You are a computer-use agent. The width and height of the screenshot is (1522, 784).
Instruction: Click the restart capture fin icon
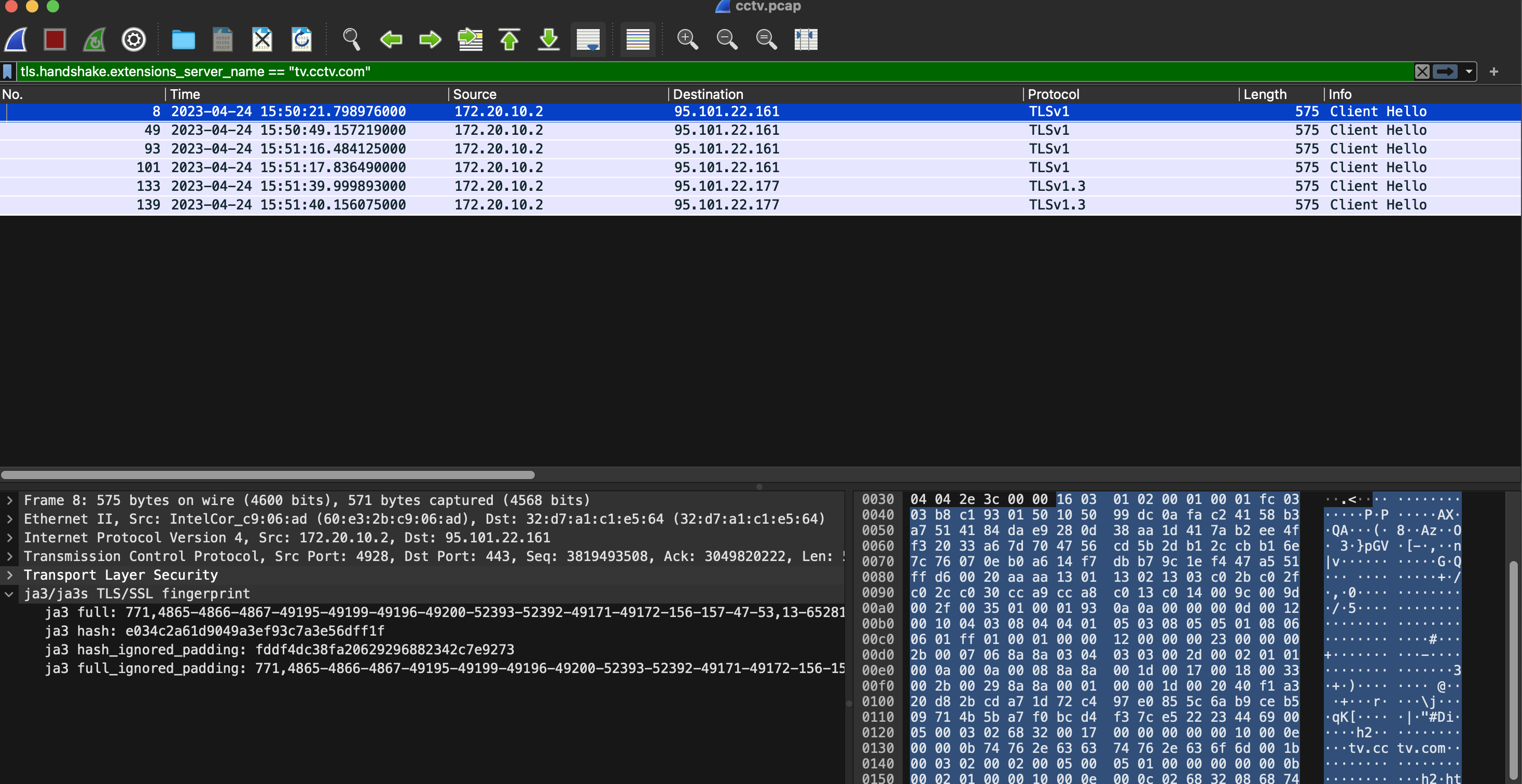tap(94, 39)
